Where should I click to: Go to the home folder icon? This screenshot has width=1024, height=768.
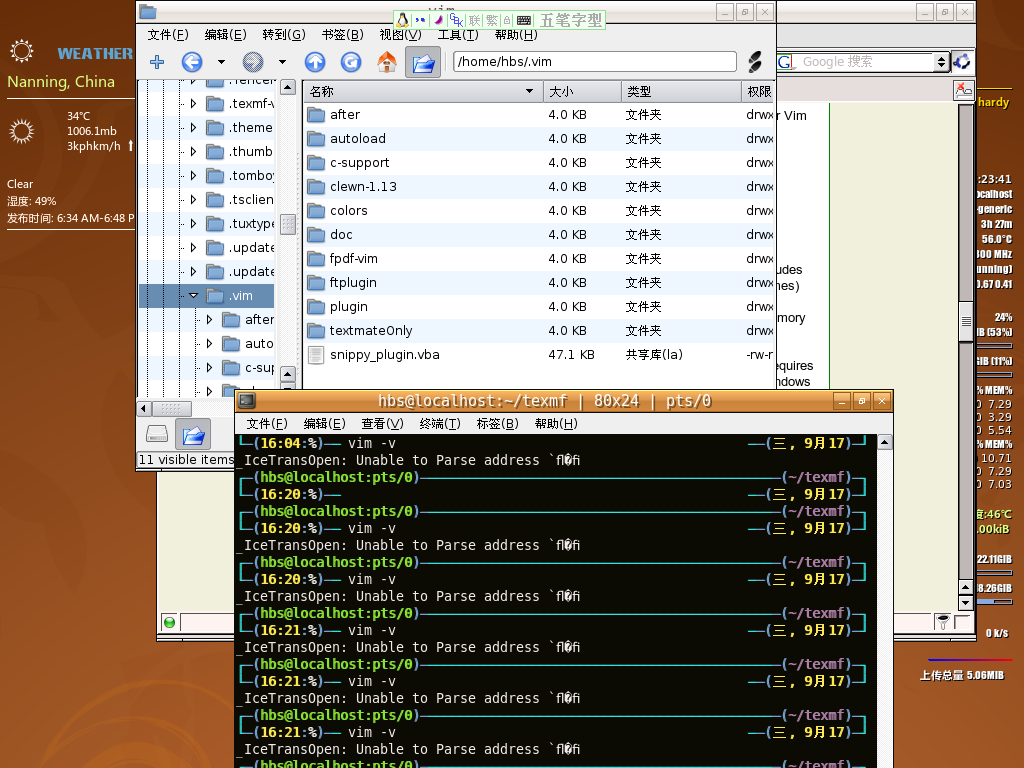(x=387, y=62)
